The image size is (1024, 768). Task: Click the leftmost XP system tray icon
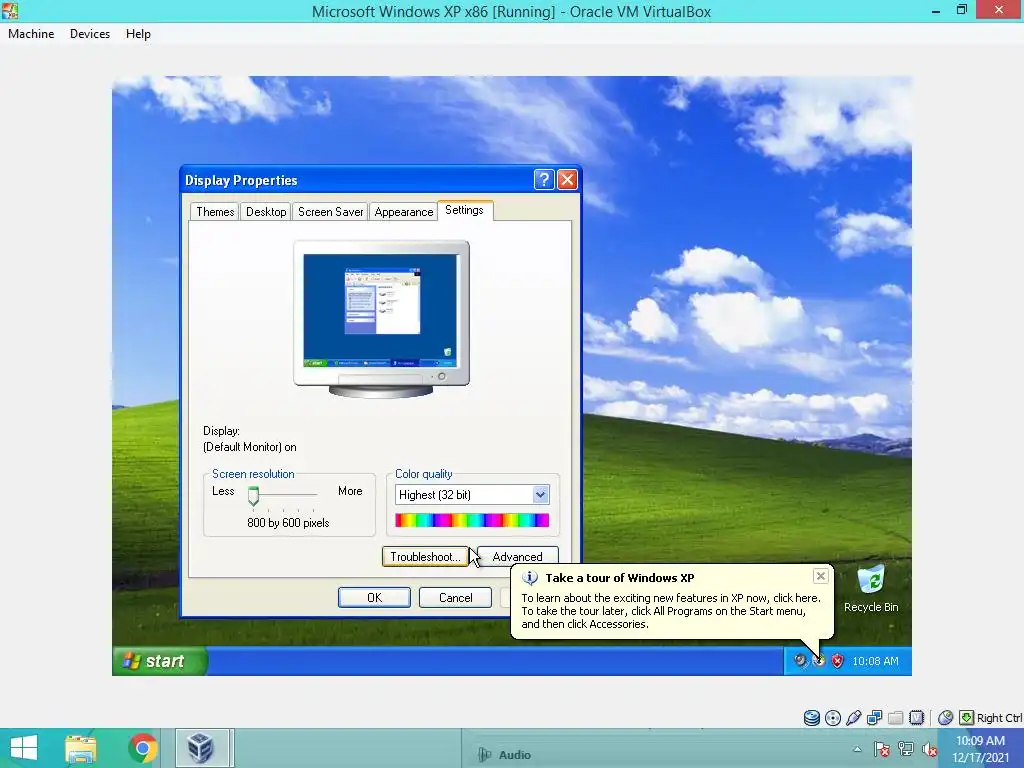[x=800, y=661]
